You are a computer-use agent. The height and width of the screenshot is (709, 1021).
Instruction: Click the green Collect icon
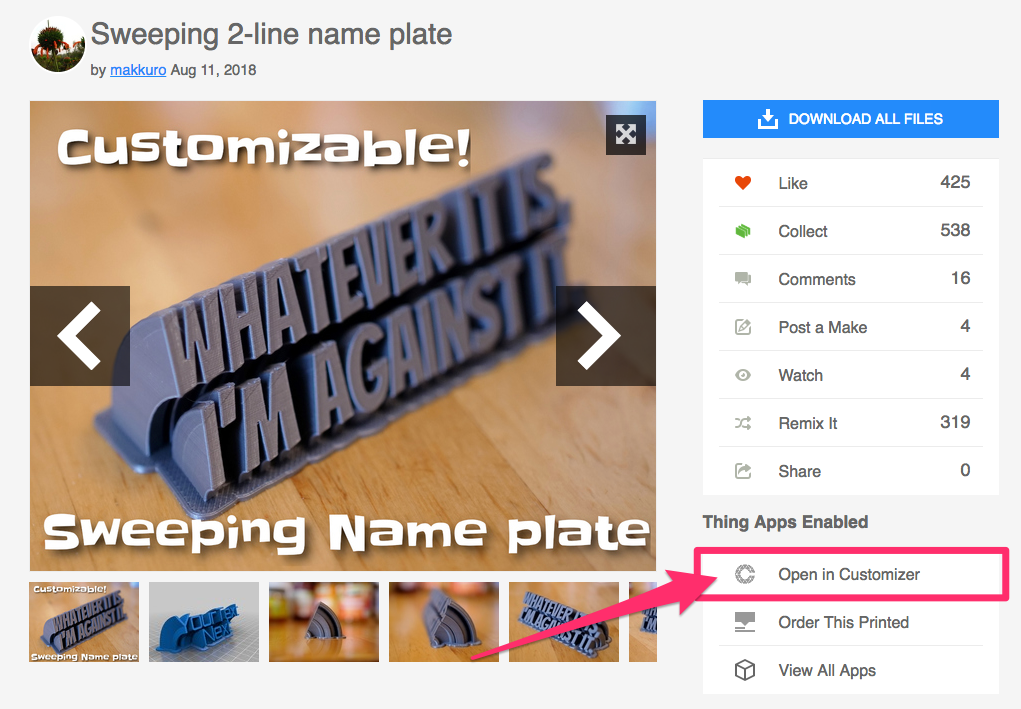[x=743, y=230]
